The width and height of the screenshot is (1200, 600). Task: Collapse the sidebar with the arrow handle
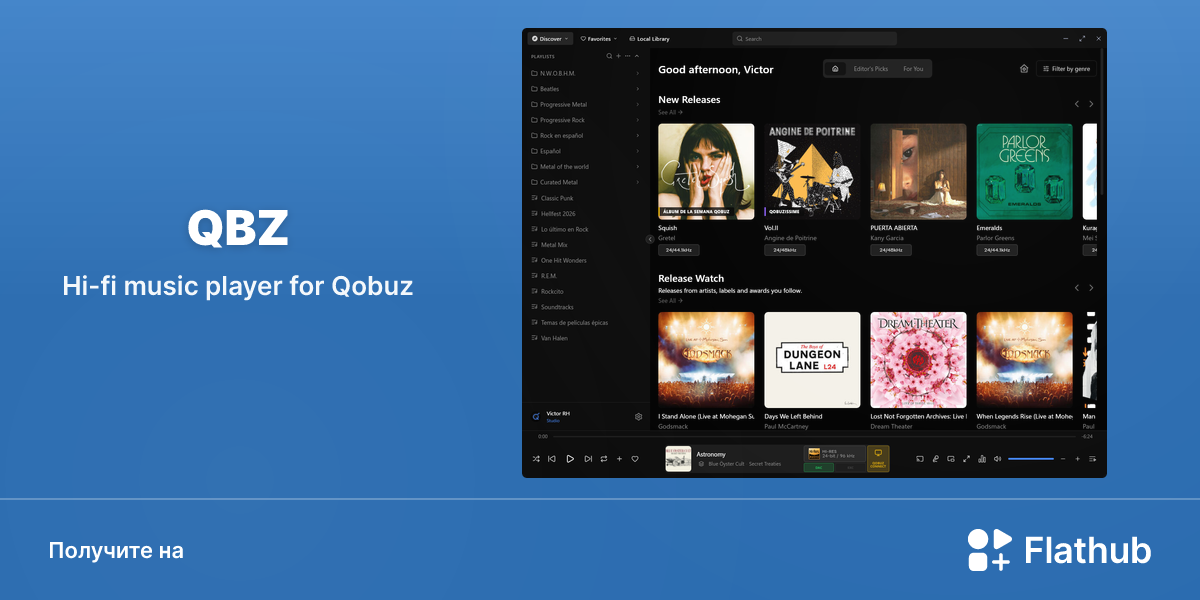[x=650, y=239]
